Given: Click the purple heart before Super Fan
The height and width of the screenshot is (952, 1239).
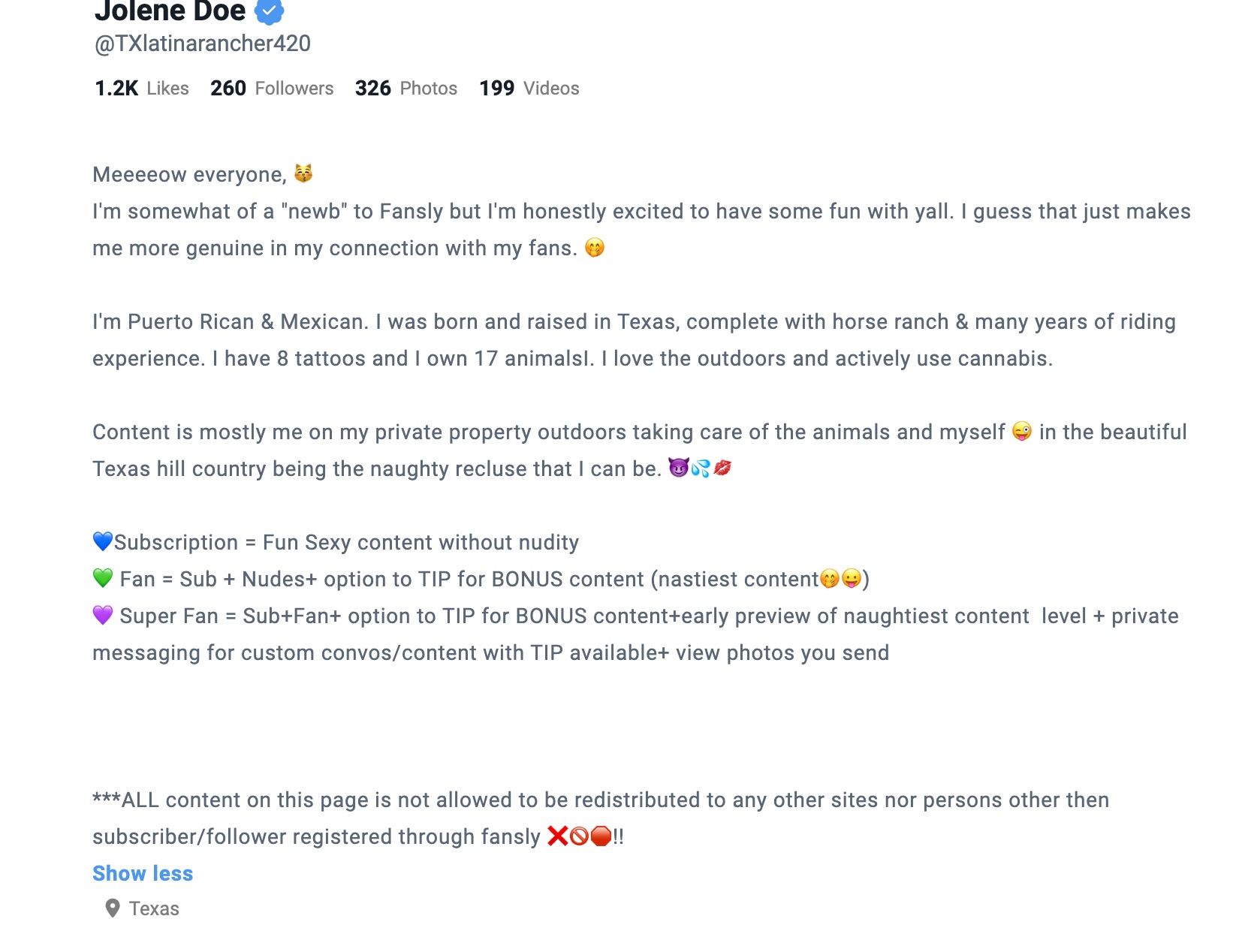Looking at the screenshot, I should (x=103, y=614).
